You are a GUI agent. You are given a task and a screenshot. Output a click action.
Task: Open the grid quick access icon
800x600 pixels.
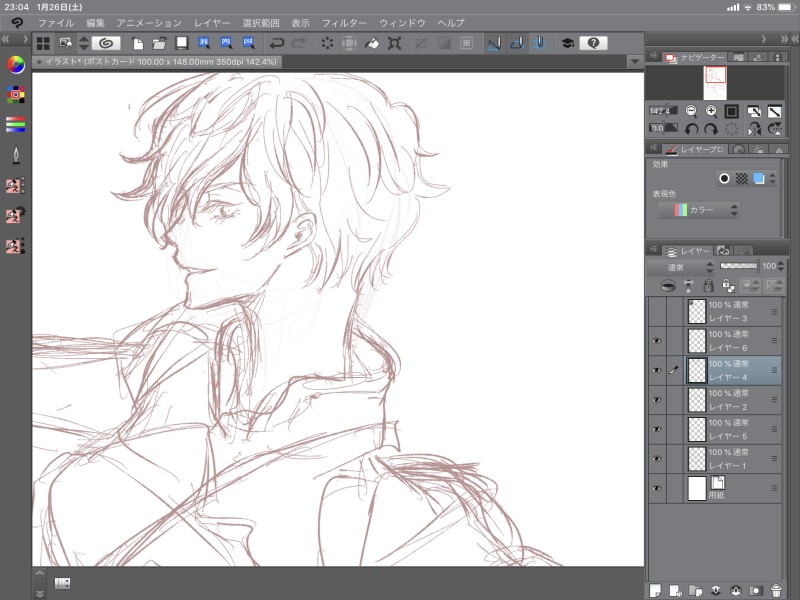click(43, 43)
